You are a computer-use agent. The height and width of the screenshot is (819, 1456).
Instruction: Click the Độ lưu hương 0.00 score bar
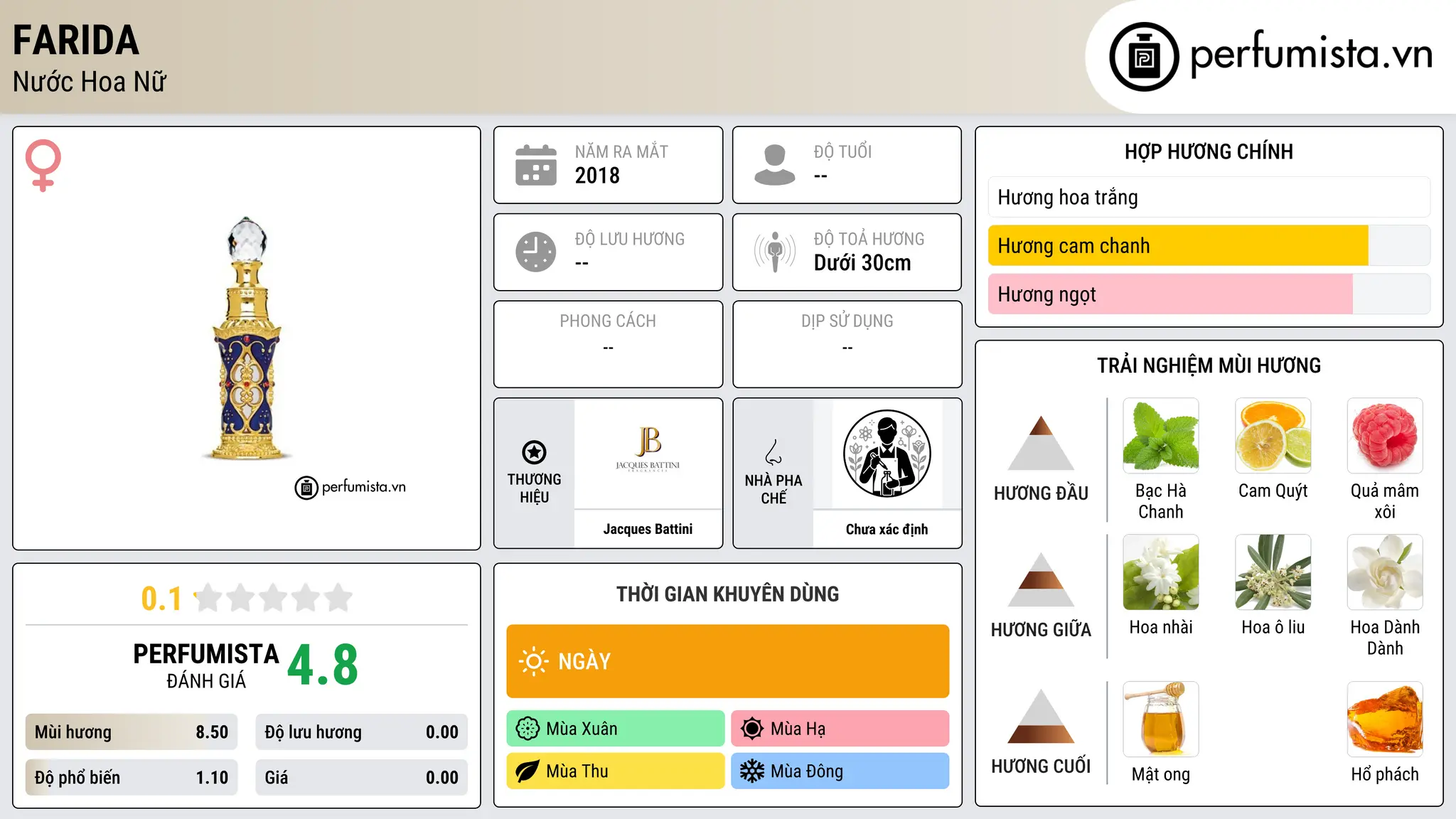coord(361,732)
